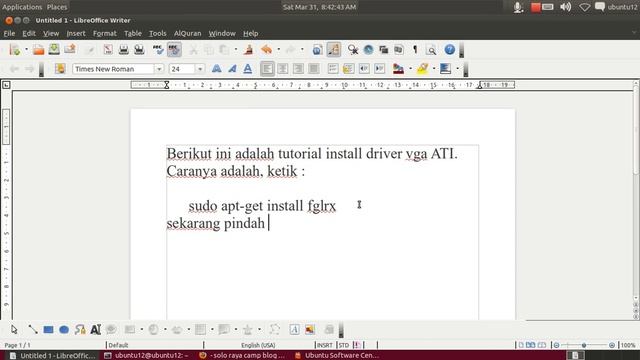Click the Zoom magnifier icon
Image resolution: width=640 pixels, height=360 pixels.
pos(431,50)
